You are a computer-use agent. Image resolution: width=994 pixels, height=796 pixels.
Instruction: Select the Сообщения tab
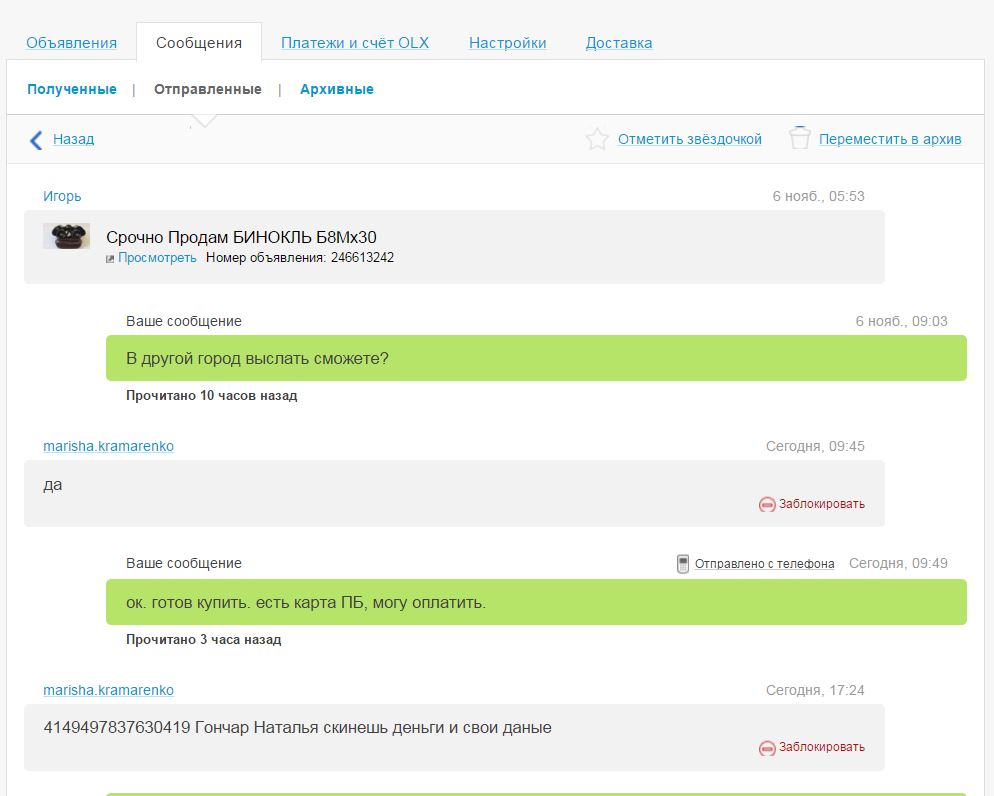(x=199, y=43)
